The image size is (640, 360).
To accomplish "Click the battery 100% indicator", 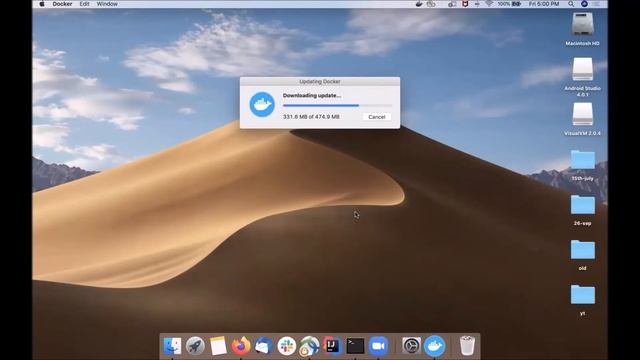I will (x=509, y=4).
